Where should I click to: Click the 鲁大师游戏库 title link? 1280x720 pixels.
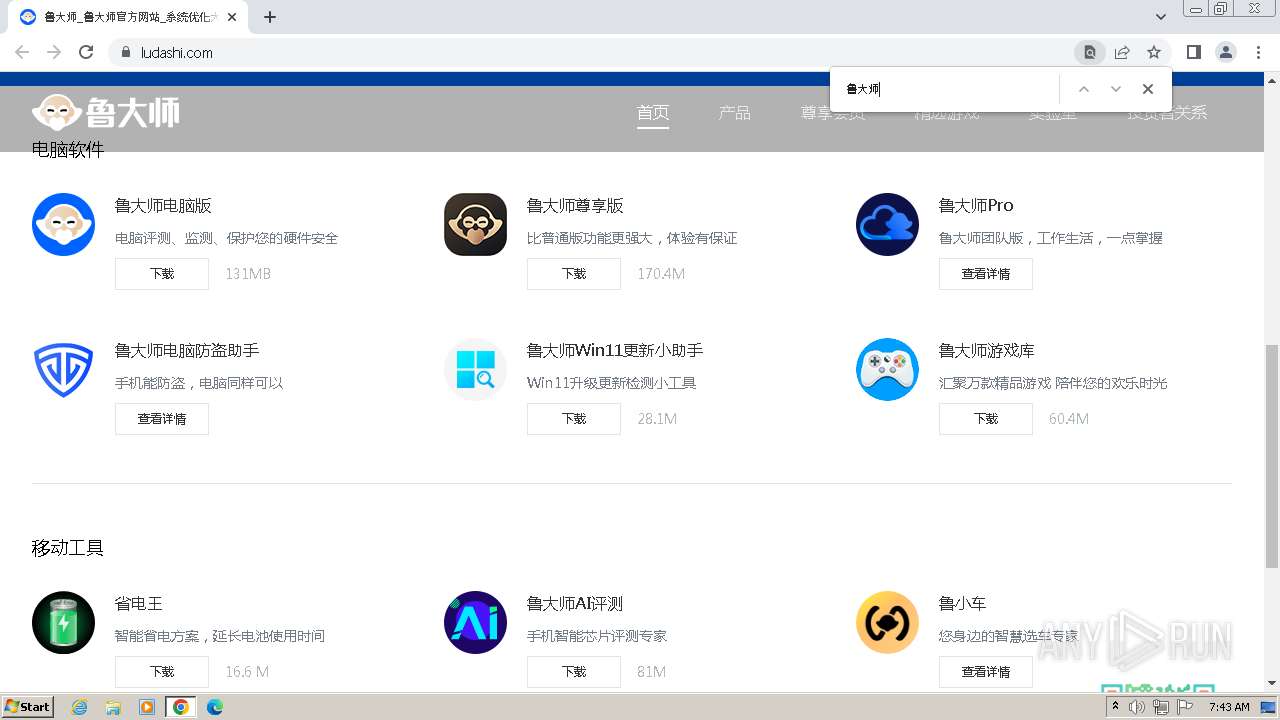[x=987, y=351]
